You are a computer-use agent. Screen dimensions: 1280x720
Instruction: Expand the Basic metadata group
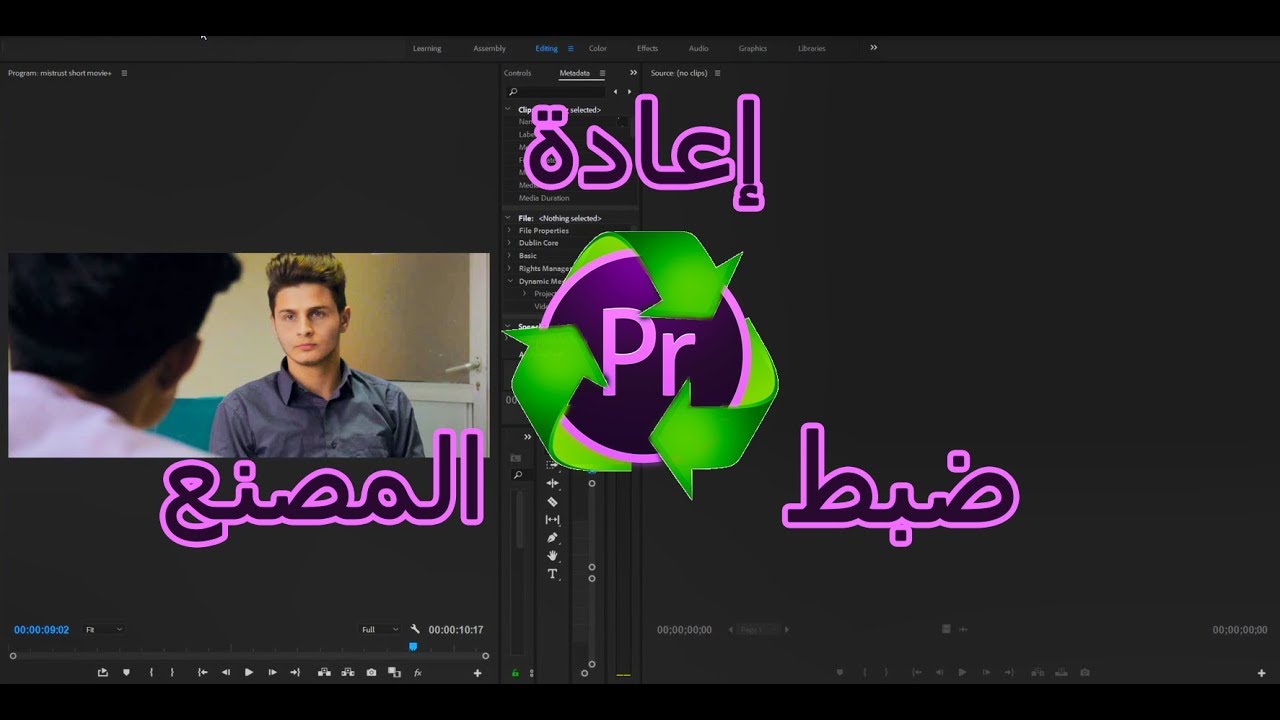coord(509,256)
